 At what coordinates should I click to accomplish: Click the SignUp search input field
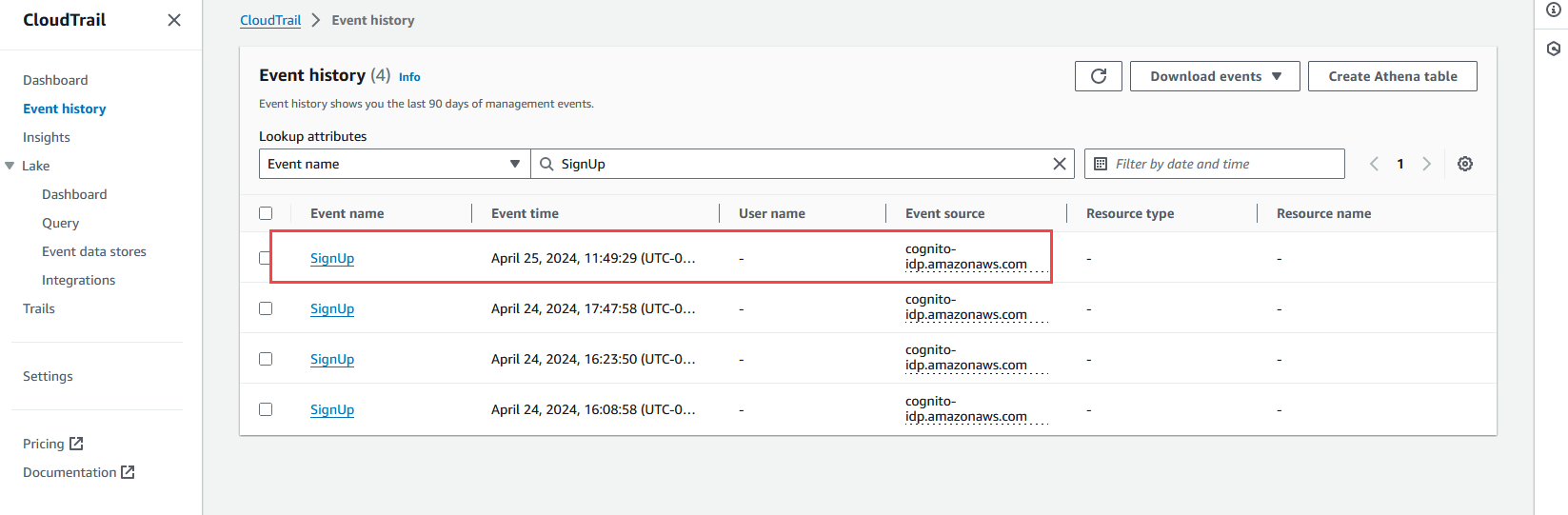[x=802, y=164]
